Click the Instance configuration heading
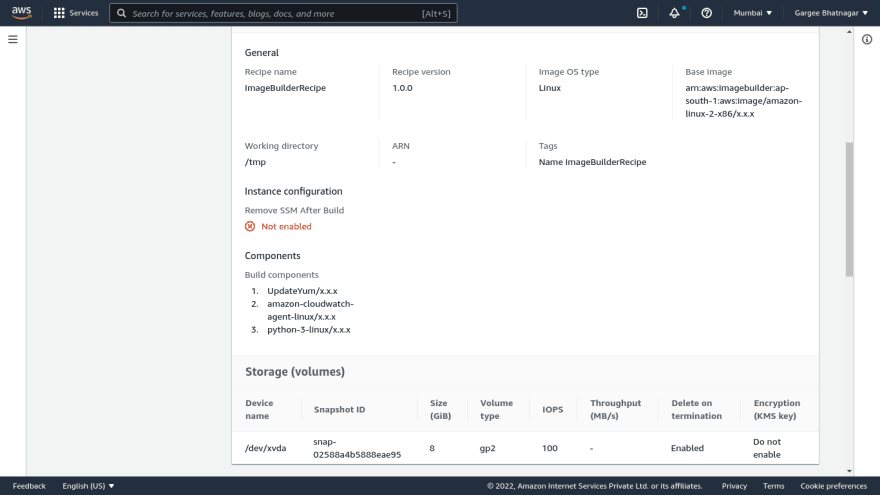 294,191
